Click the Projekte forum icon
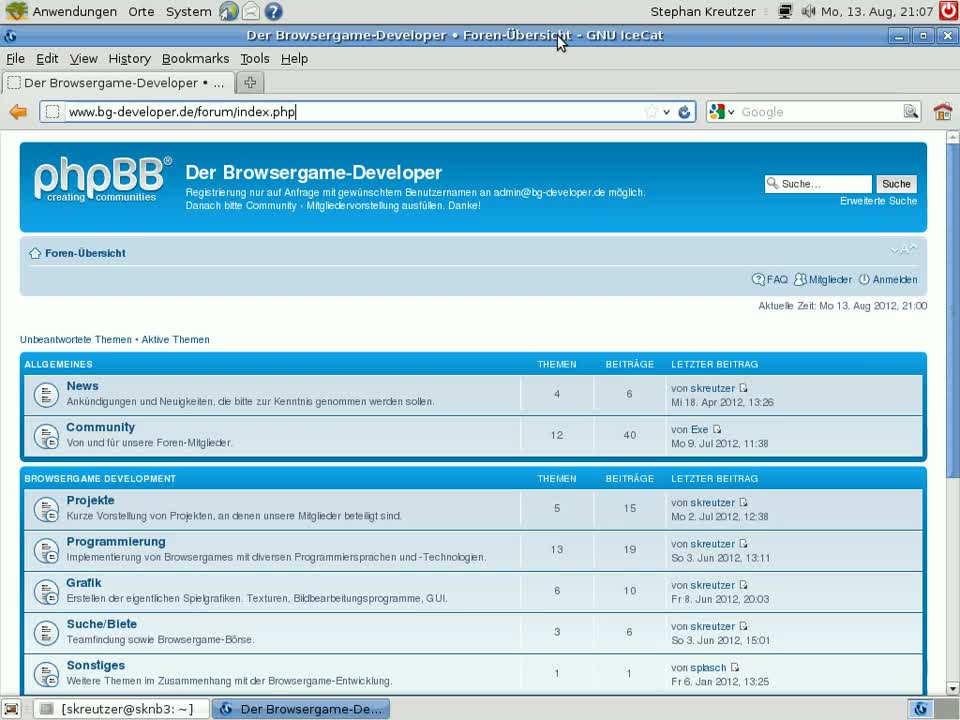The width and height of the screenshot is (960, 720). pyautogui.click(x=46, y=509)
